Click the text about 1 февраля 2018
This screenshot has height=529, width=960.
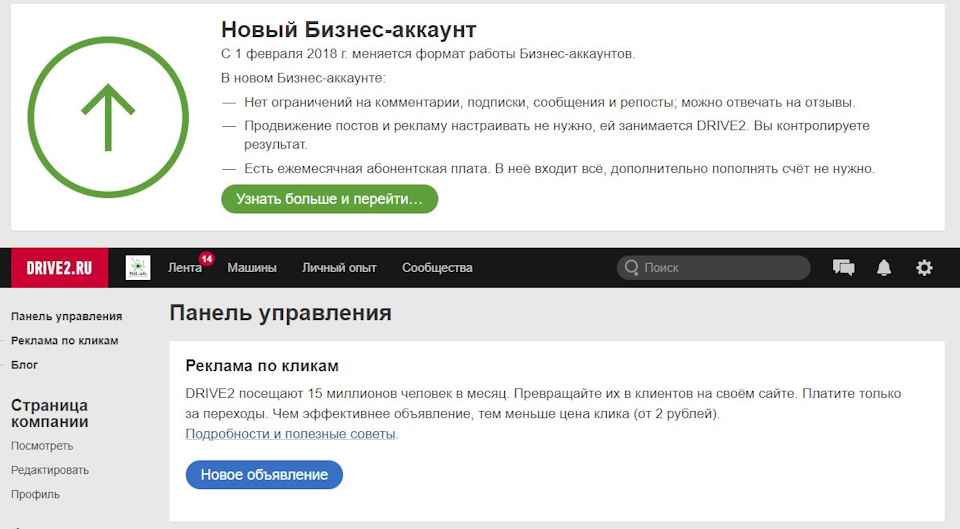tap(428, 54)
